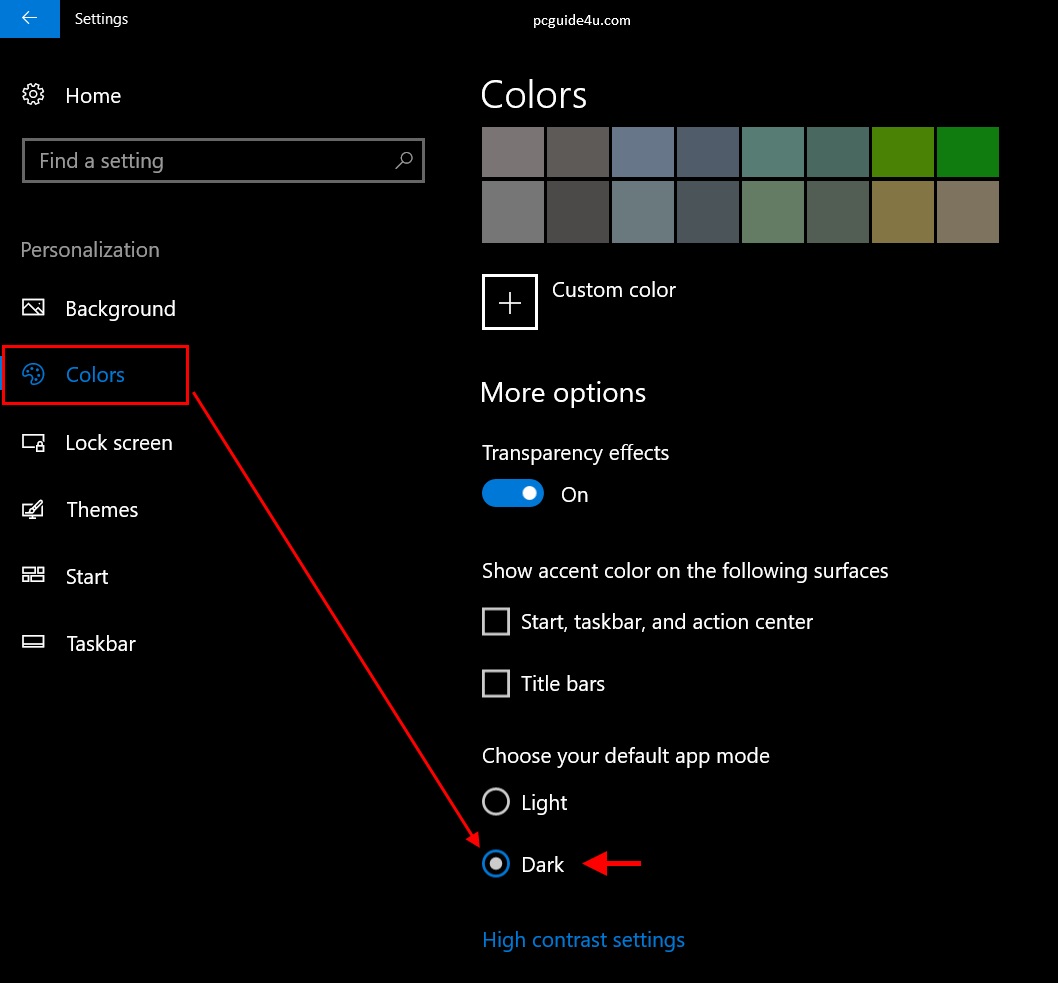Select Dark default app mode
Screen dimensions: 1058x983
click(496, 864)
